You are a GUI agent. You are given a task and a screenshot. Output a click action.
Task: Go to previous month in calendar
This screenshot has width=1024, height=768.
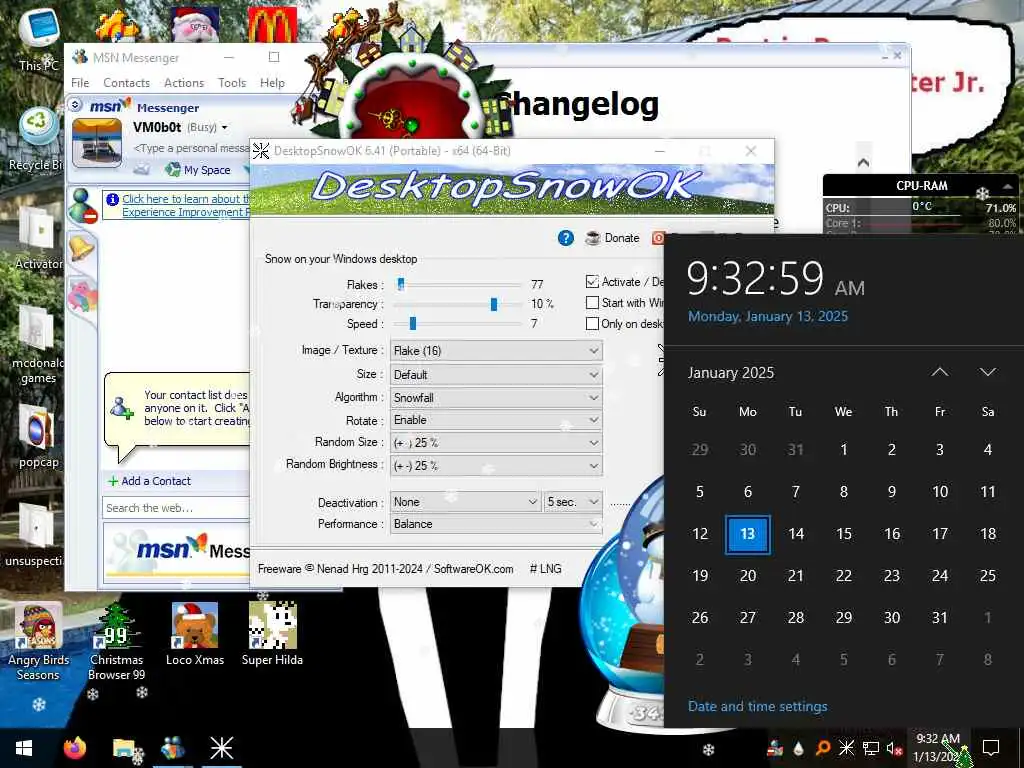point(940,372)
